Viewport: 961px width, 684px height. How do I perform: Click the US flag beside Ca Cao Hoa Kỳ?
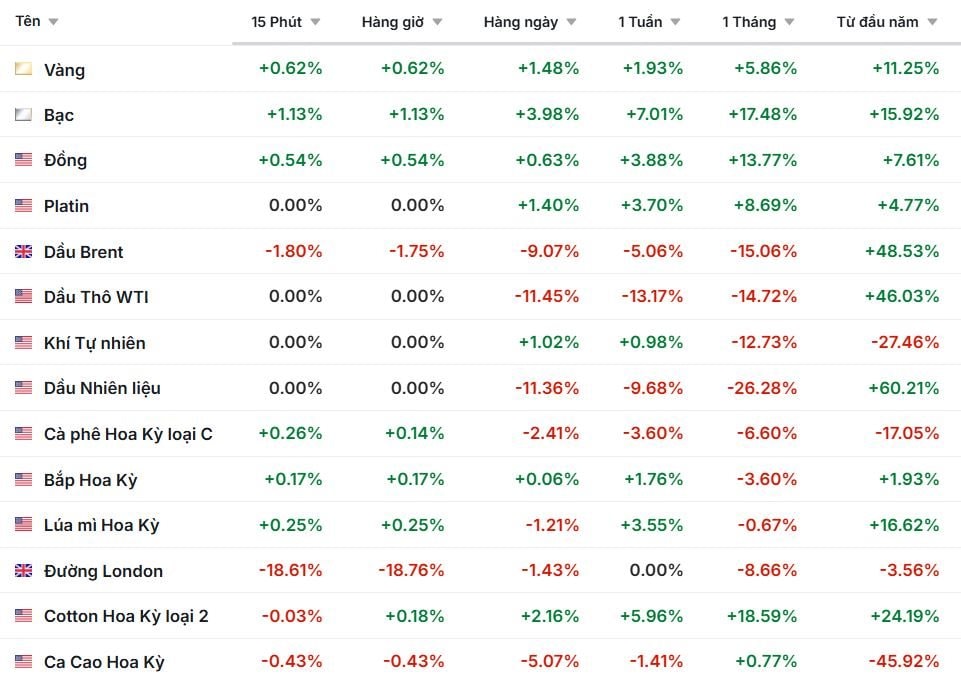[x=24, y=662]
